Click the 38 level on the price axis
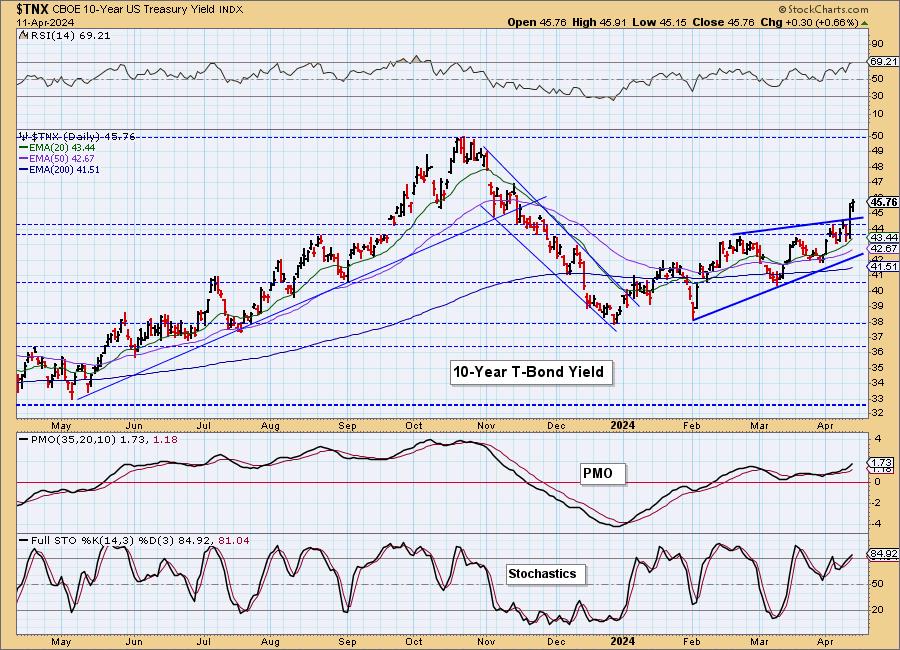The height and width of the screenshot is (650, 900). (x=876, y=322)
